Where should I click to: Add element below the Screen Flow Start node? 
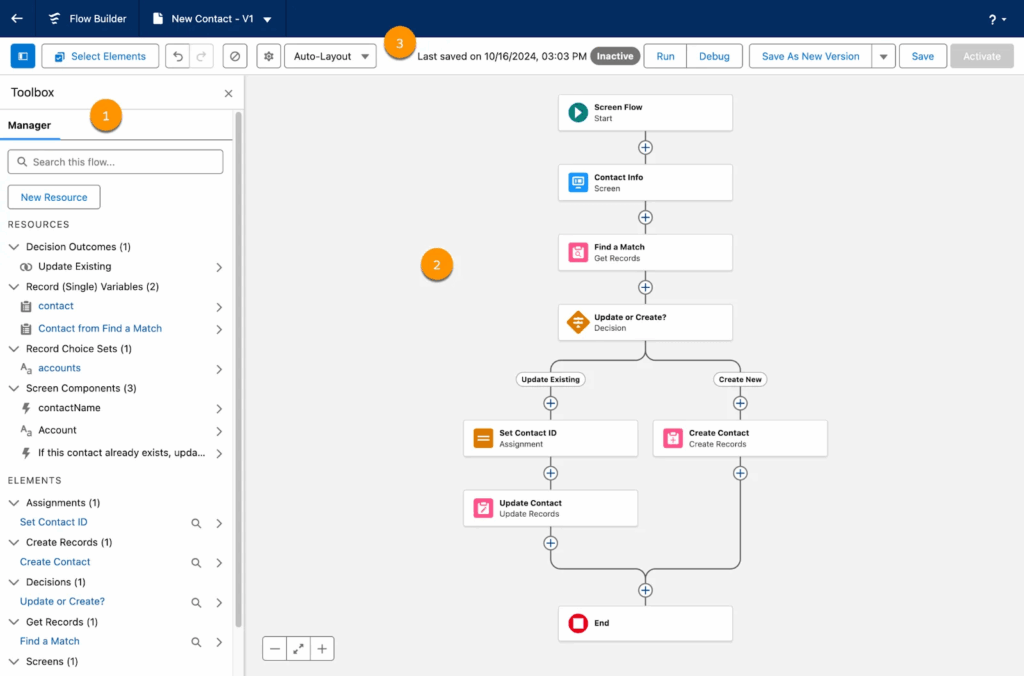[x=645, y=147]
